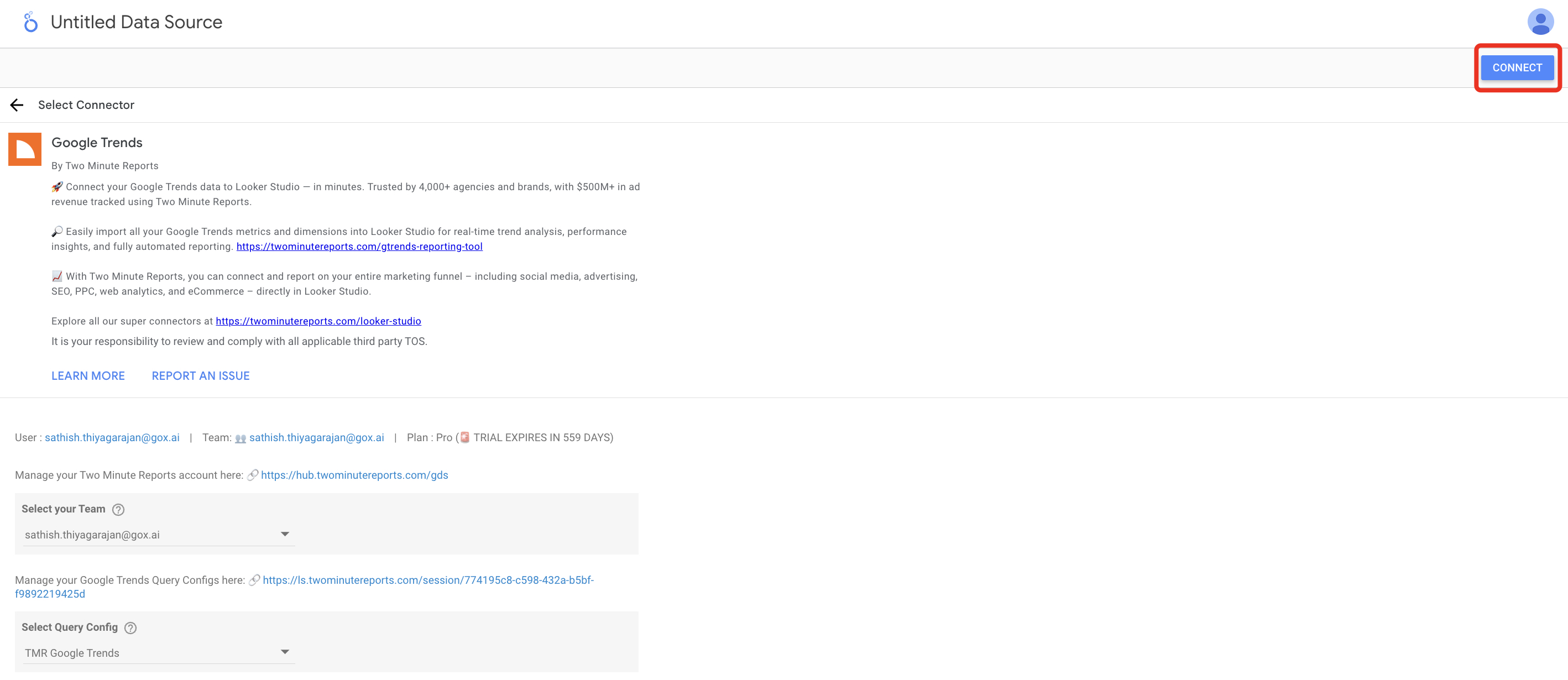Click the Team email link
Screen dimensions: 1568x680
[x=316, y=438]
